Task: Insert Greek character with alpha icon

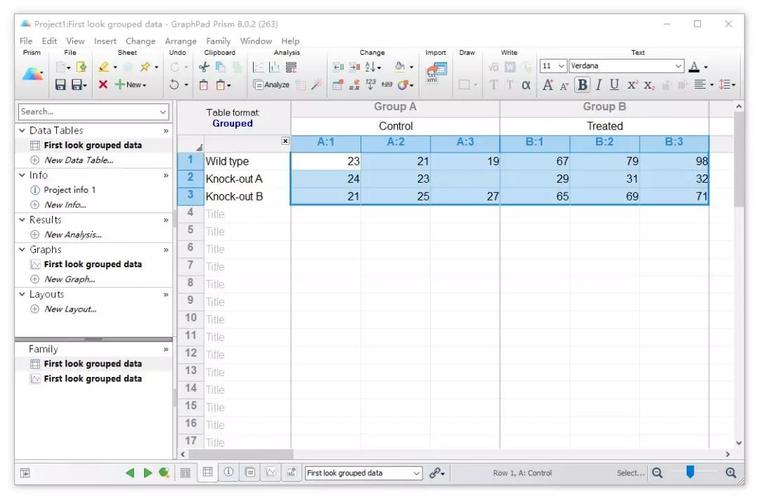Action: (x=526, y=85)
